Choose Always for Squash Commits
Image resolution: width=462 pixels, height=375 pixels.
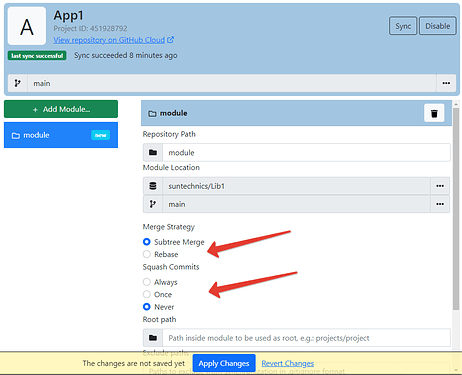[x=147, y=282]
